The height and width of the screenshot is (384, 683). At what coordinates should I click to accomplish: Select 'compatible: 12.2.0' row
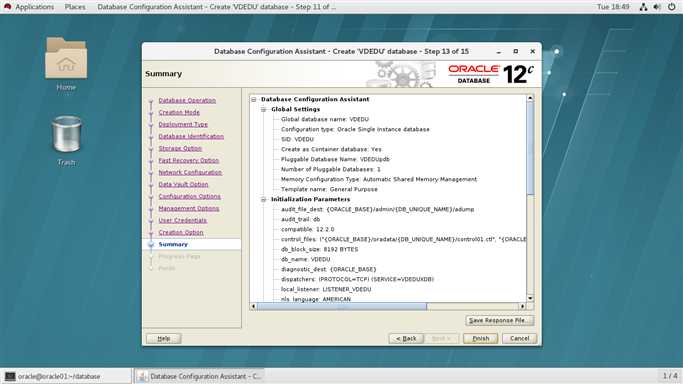click(x=308, y=229)
